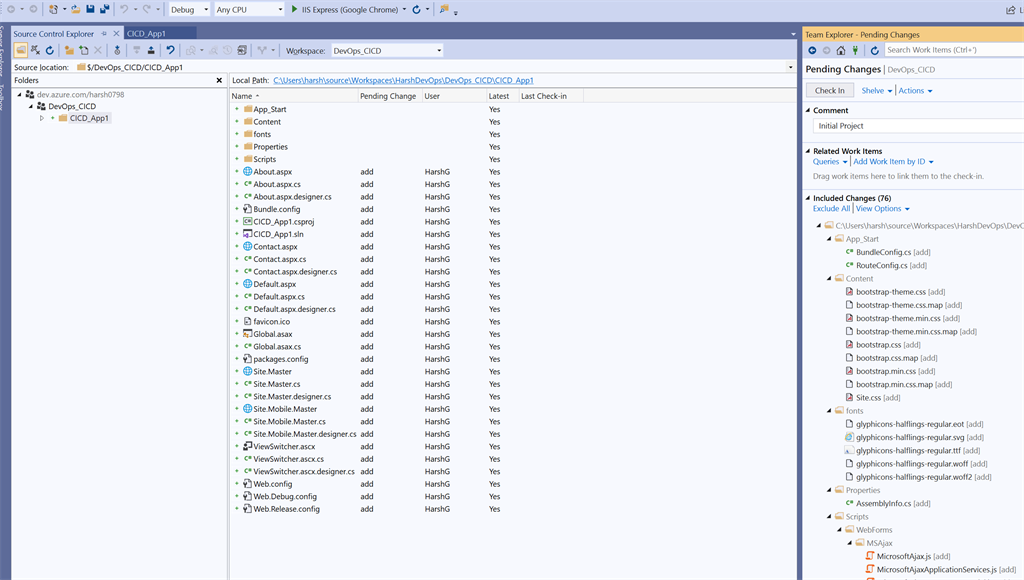The height and width of the screenshot is (580, 1024).
Task: Click the Delete icon in Source Control toolbar
Action: pos(97,48)
